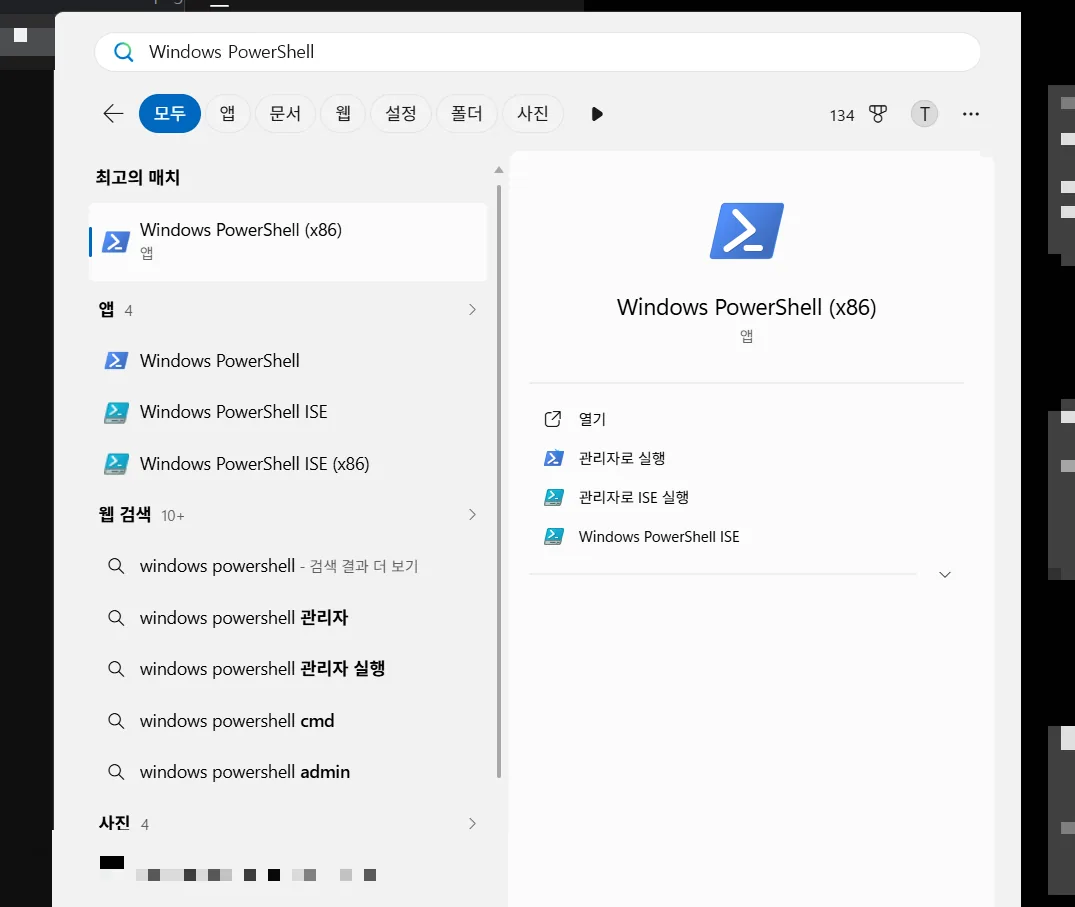The image size is (1075, 907).
Task: Click the Windows PowerShell search input field
Action: (537, 52)
